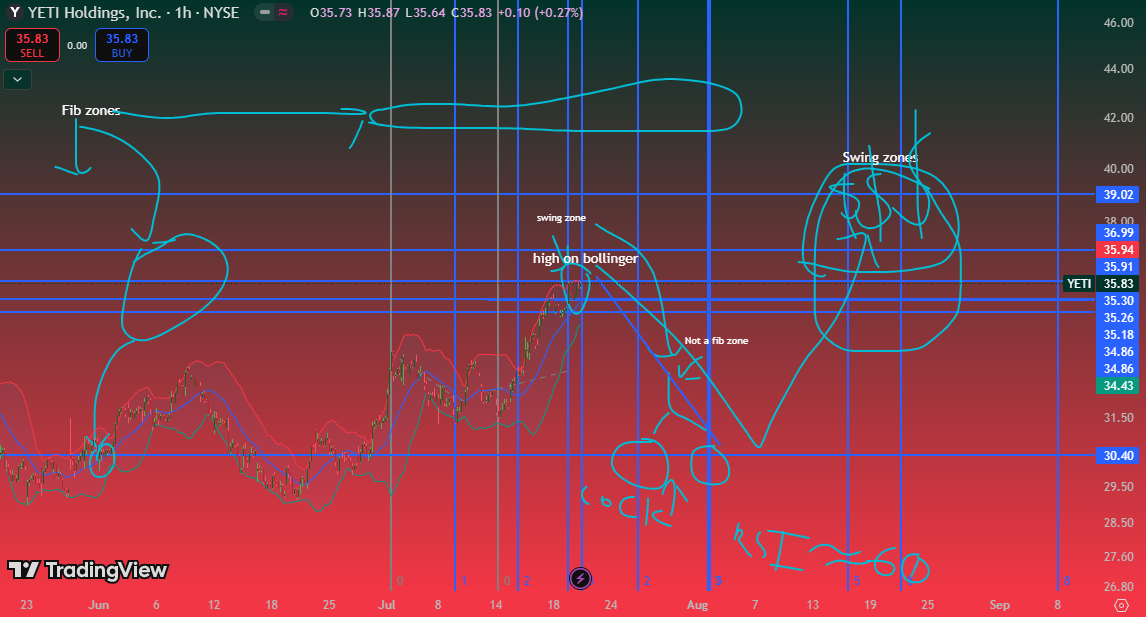Click the blue 35.83 BUY button
This screenshot has width=1146, height=617.
click(x=122, y=45)
